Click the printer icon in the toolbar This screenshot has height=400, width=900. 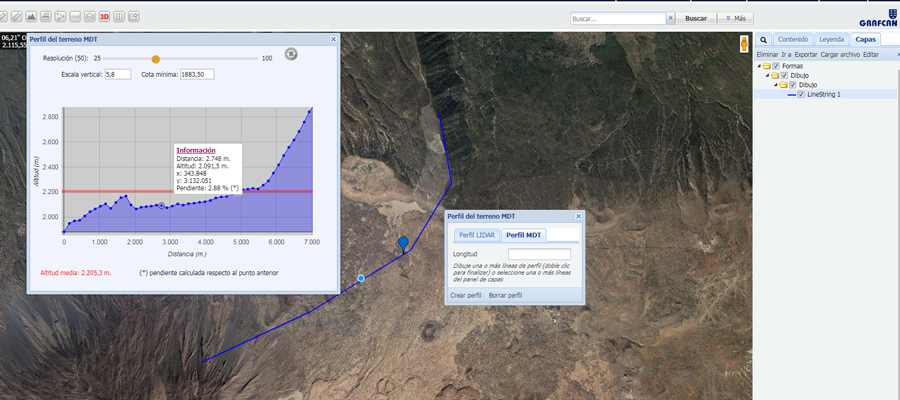coord(44,17)
